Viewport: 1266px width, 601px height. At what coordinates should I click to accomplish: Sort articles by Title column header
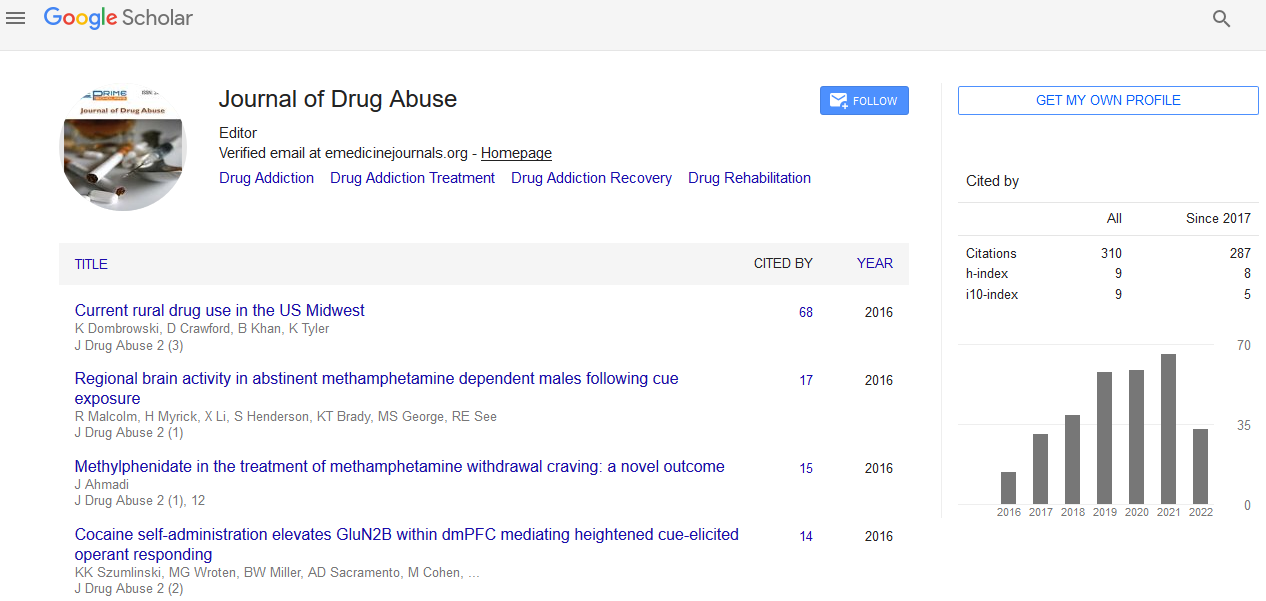click(x=91, y=264)
